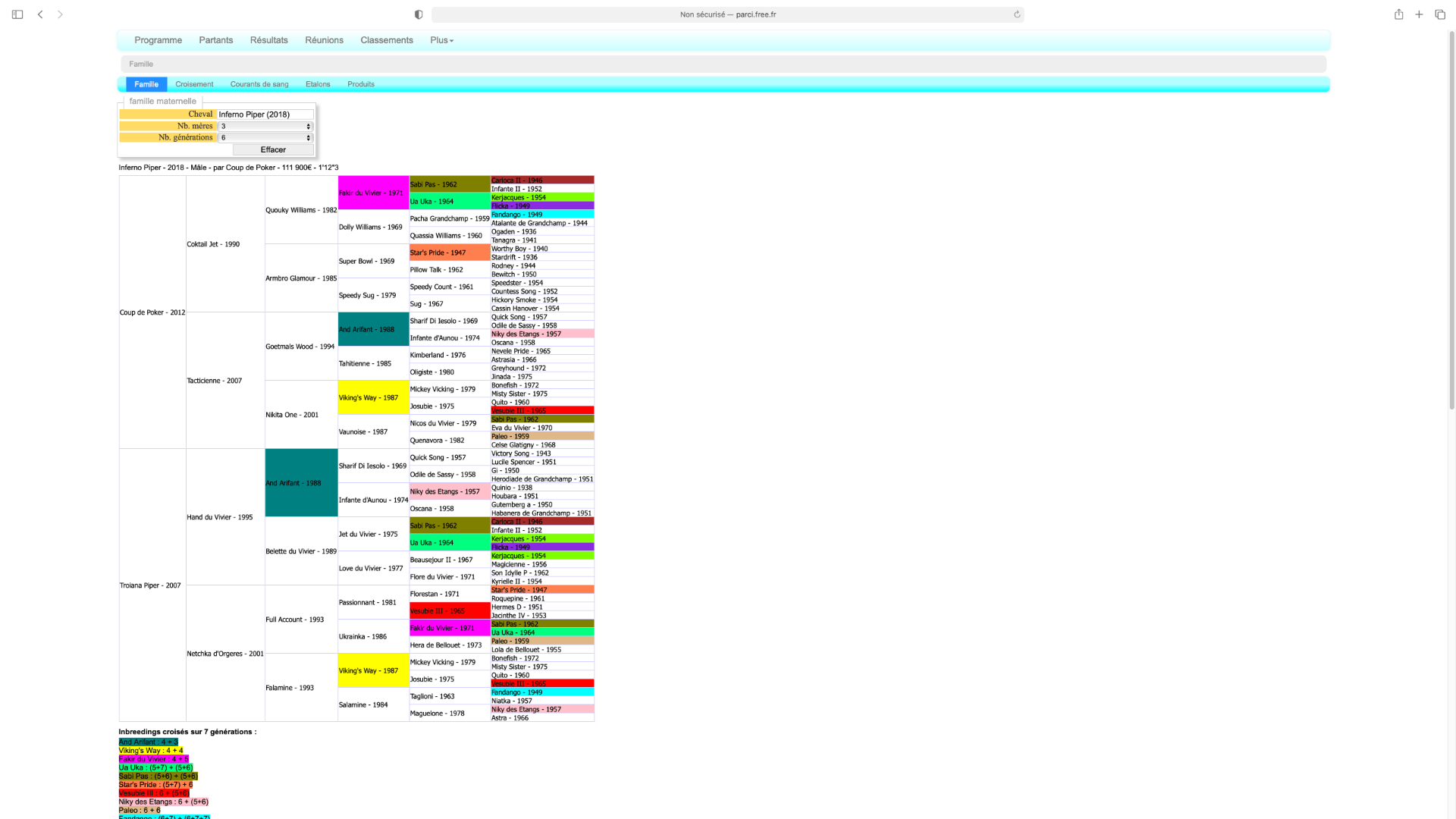Open the Partants menu item
This screenshot has height=819, width=1456.
[216, 40]
